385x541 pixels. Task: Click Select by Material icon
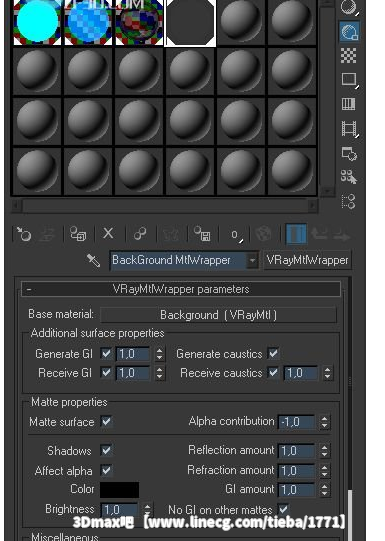pos(348,177)
